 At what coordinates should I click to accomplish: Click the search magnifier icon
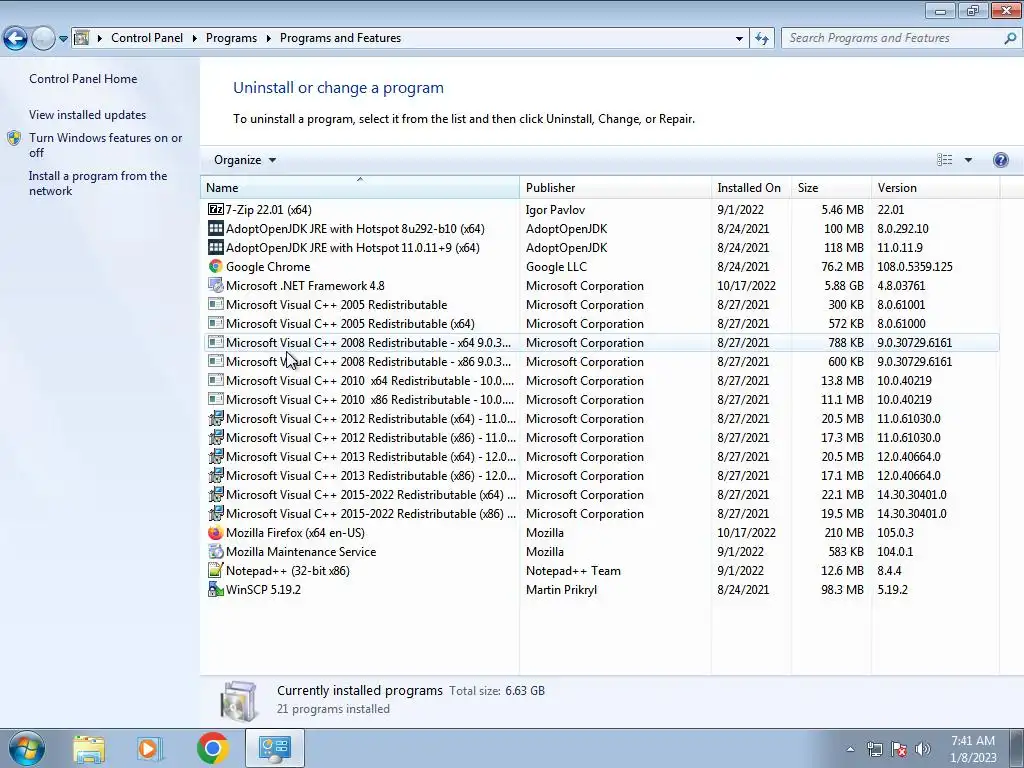1010,39
